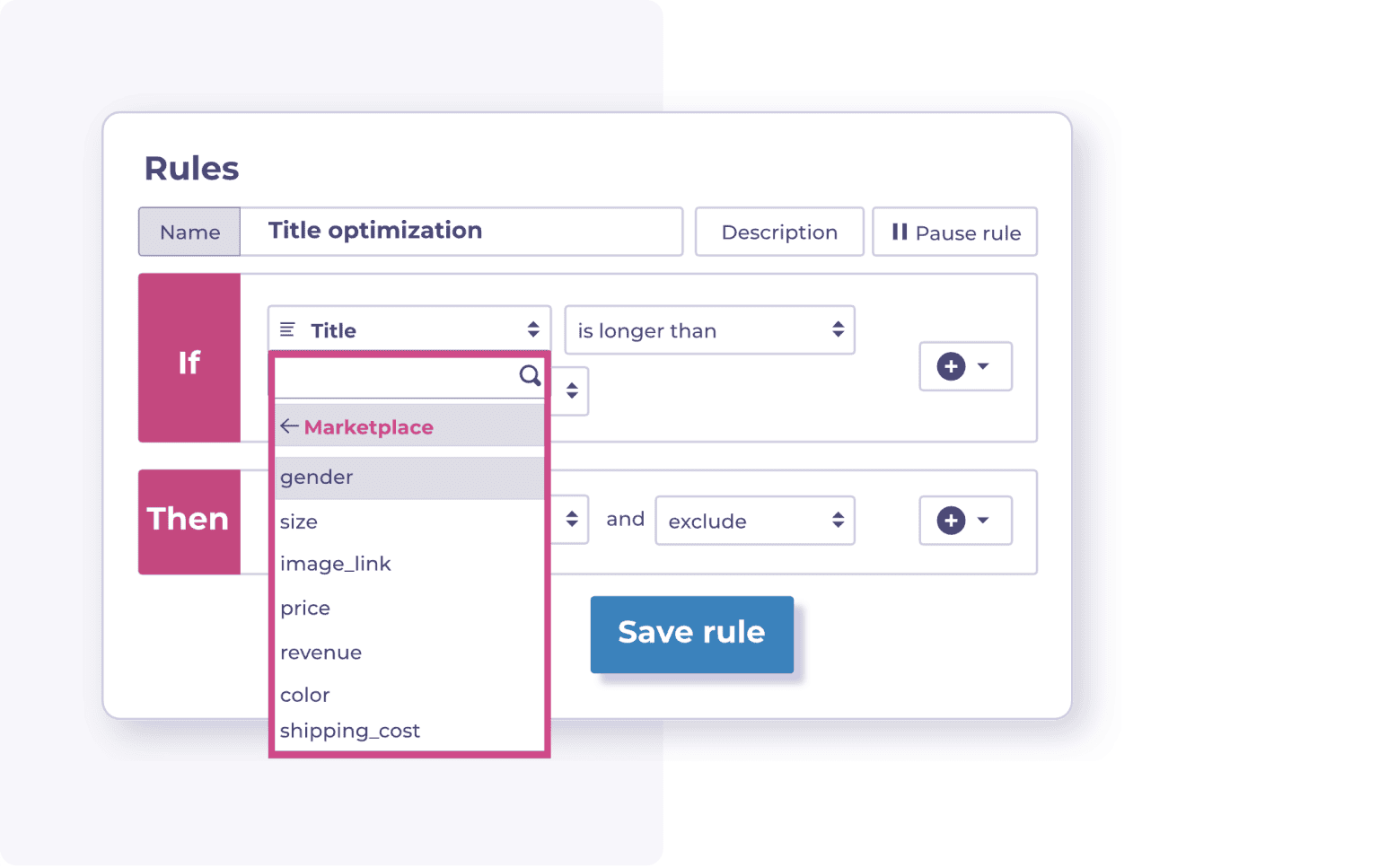
Task: Click the stepper arrows on the exclude field
Action: [x=837, y=521]
